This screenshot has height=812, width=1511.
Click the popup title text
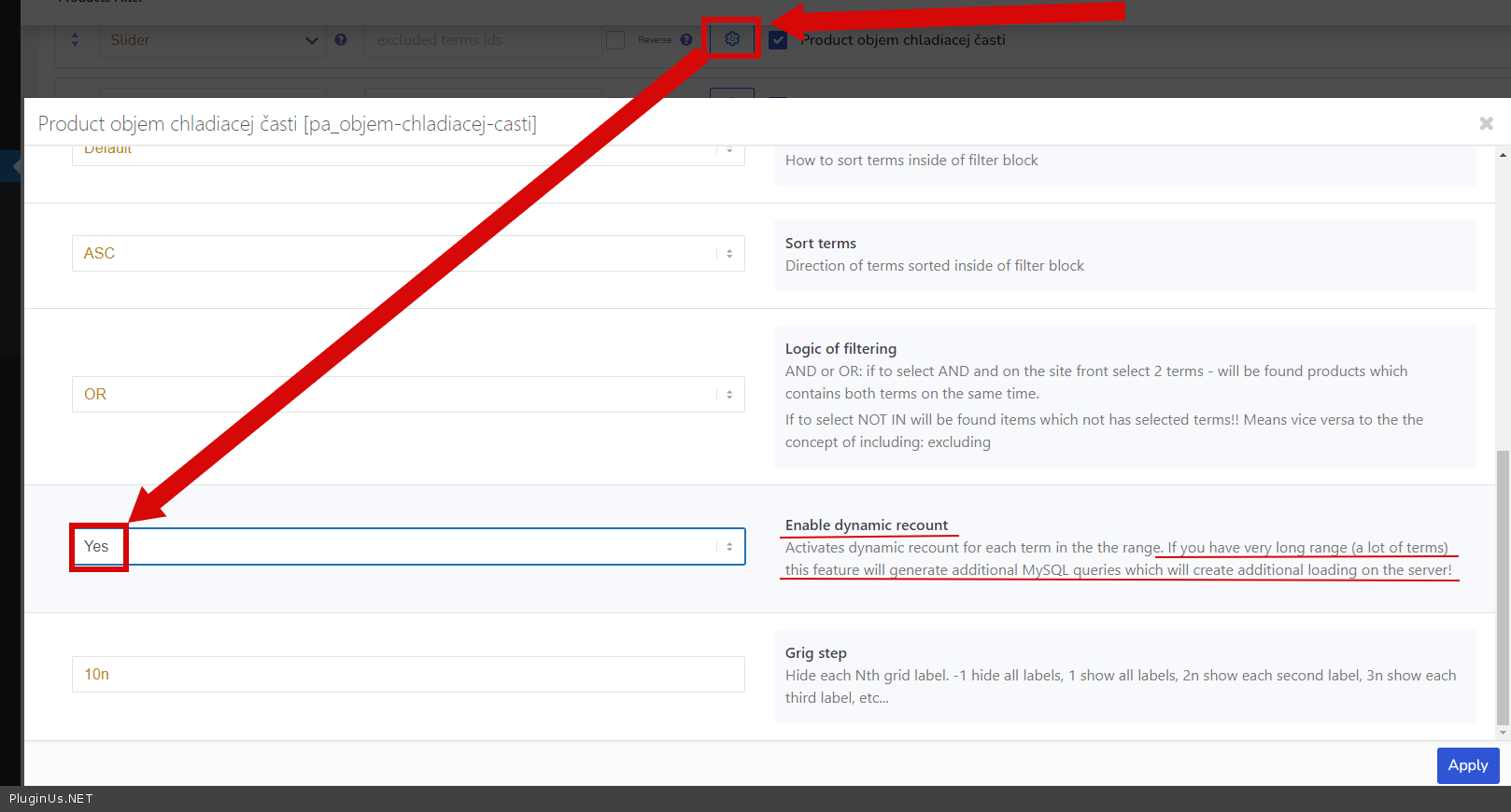coord(287,124)
